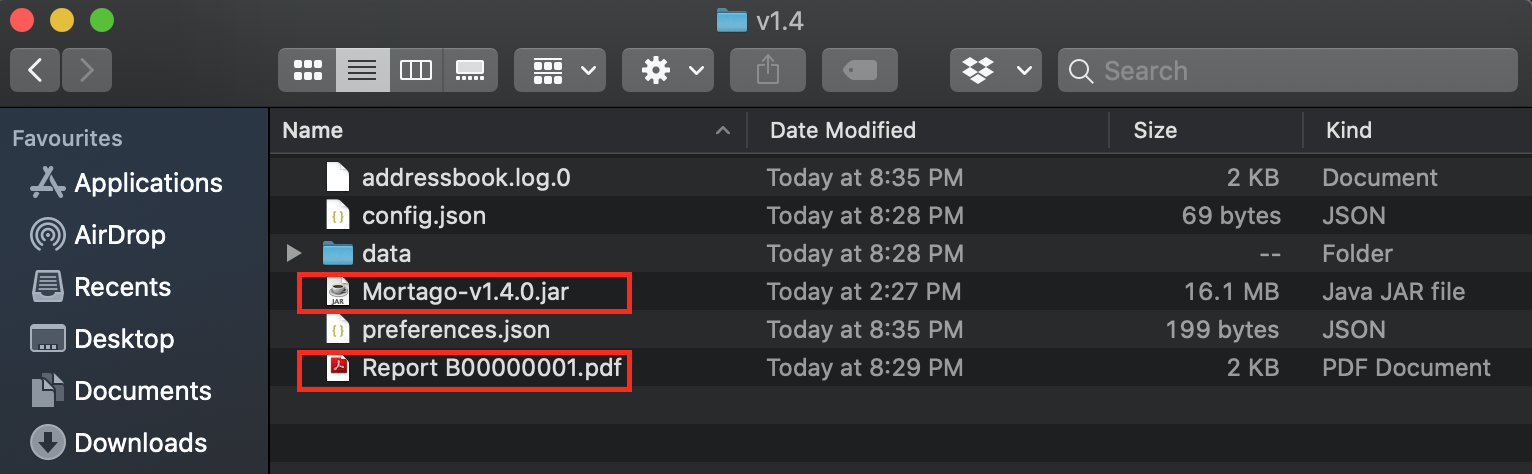Open the Dropbox toolbar dropdown
This screenshot has width=1532, height=474.
(996, 70)
